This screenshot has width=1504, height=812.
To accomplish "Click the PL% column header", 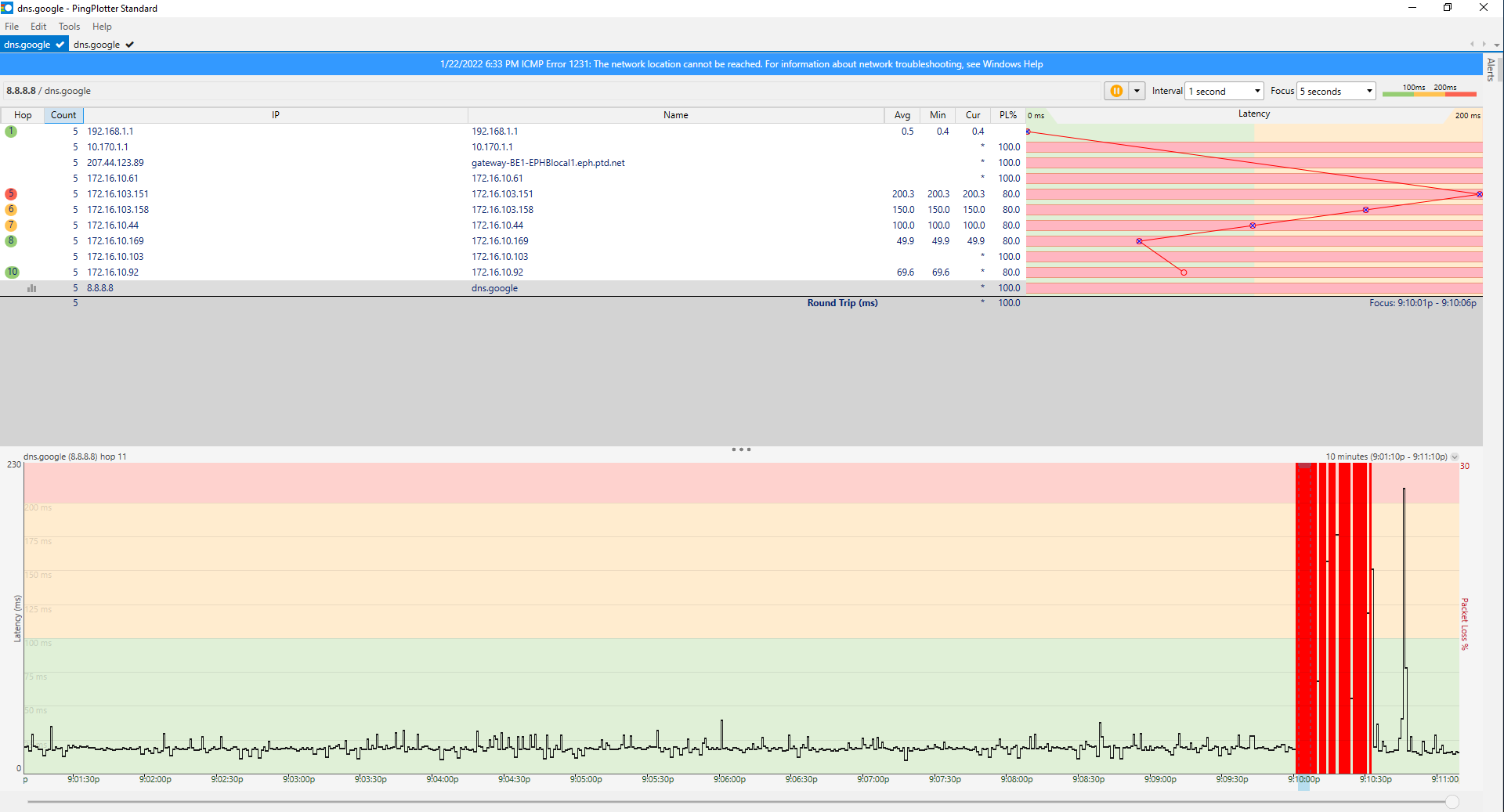I will point(1007,115).
